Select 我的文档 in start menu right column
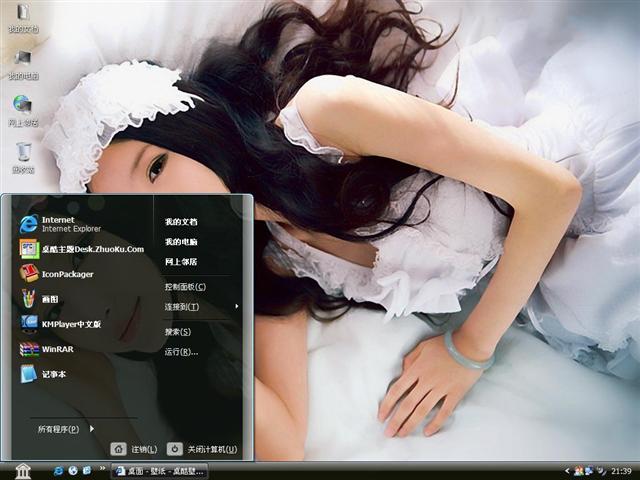This screenshot has width=640, height=480. [x=181, y=222]
